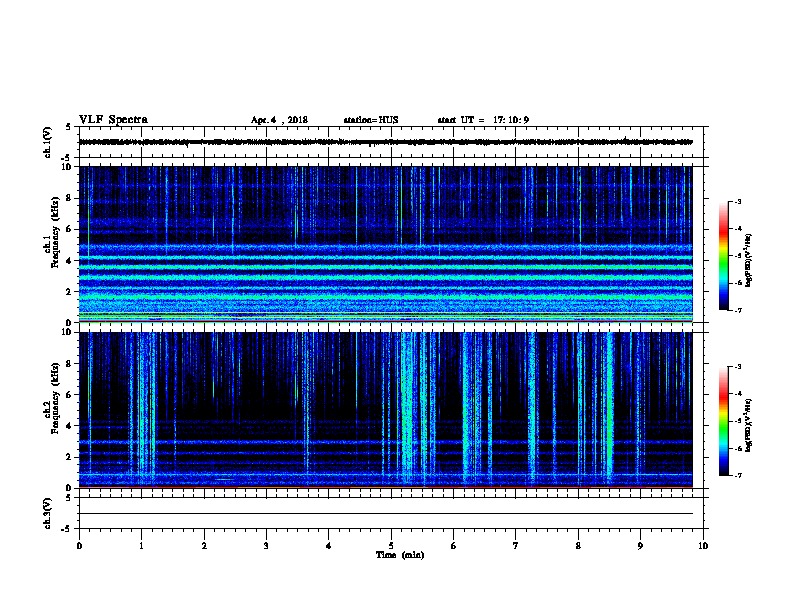Click the 'ch.1 Frequency (kHz)' axis label
Image resolution: width=792 pixels, height=612 pixels.
click(52, 232)
